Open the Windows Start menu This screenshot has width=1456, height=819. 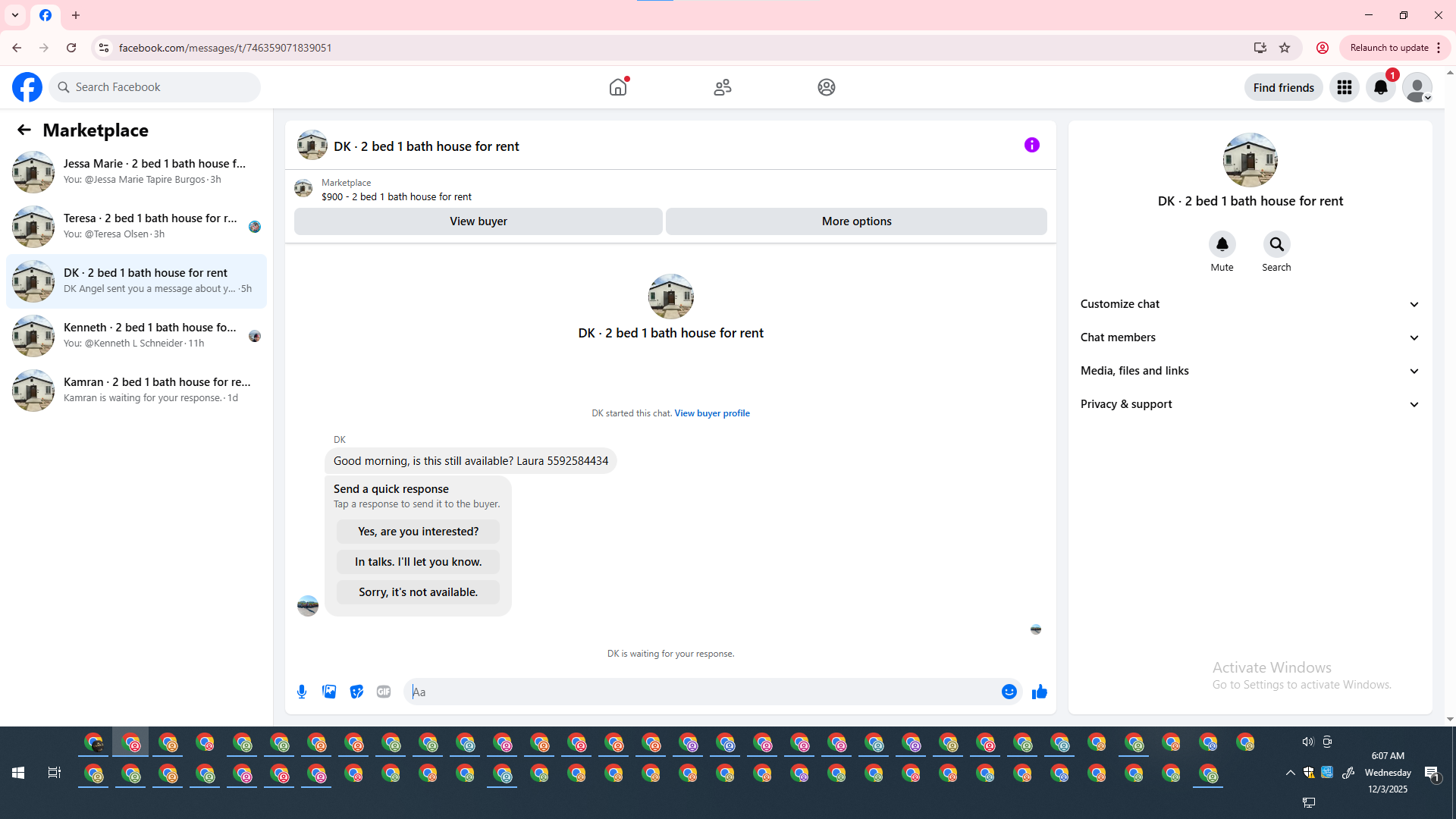coord(18,773)
